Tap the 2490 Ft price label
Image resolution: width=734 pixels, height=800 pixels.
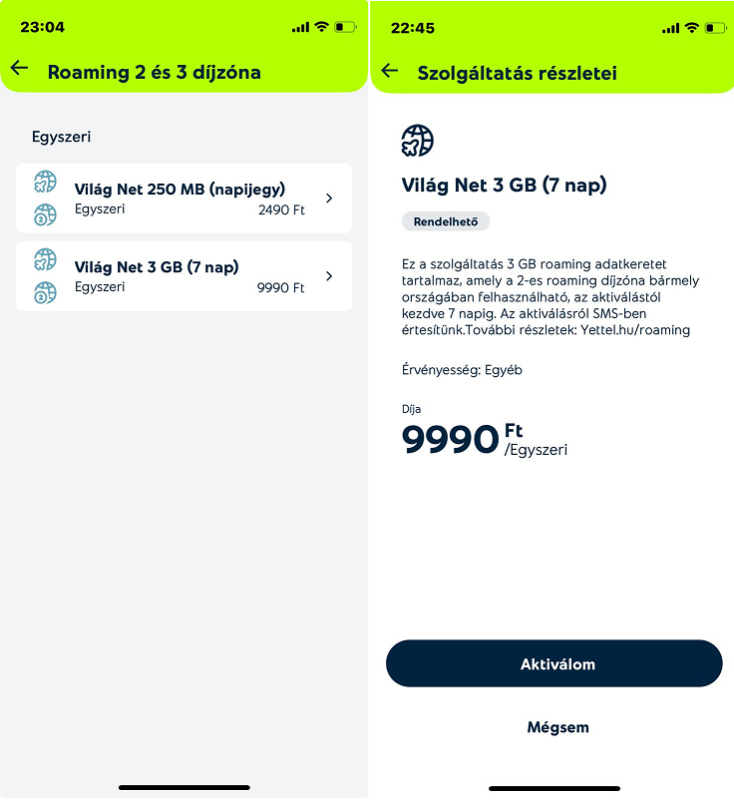coord(281,210)
